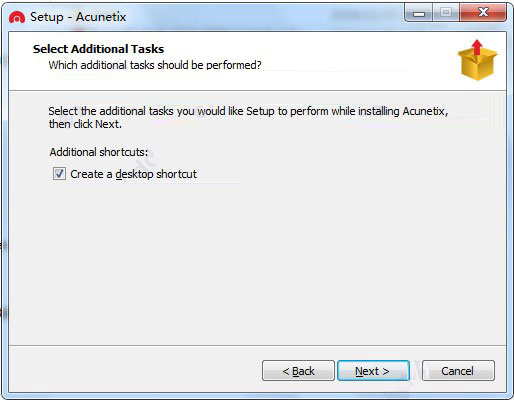
Task: Click the instruction text mentioning installing Acunetix
Action: click(248, 111)
